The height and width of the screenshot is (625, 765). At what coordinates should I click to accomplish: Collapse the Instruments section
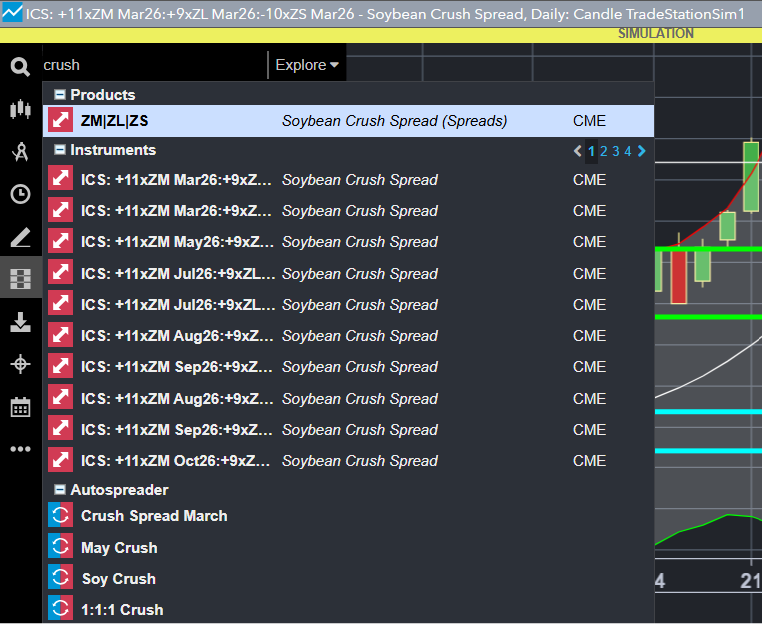click(60, 150)
